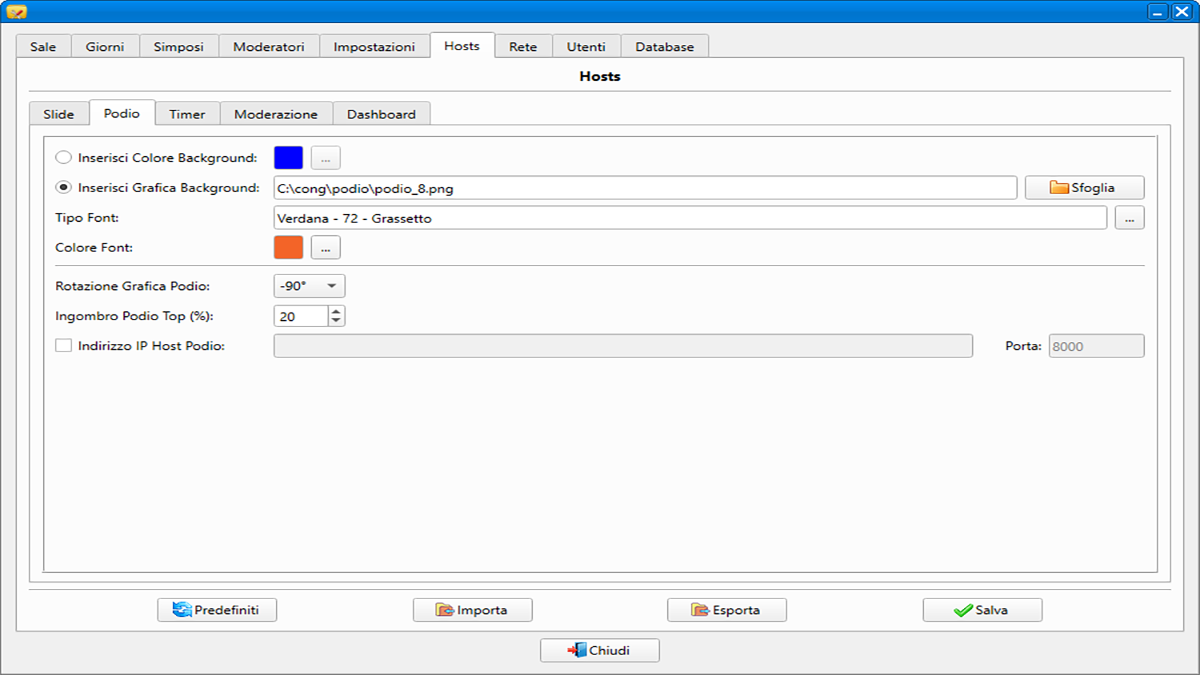Switch to the Rete tab
The width and height of the screenshot is (1200, 675).
(x=523, y=47)
